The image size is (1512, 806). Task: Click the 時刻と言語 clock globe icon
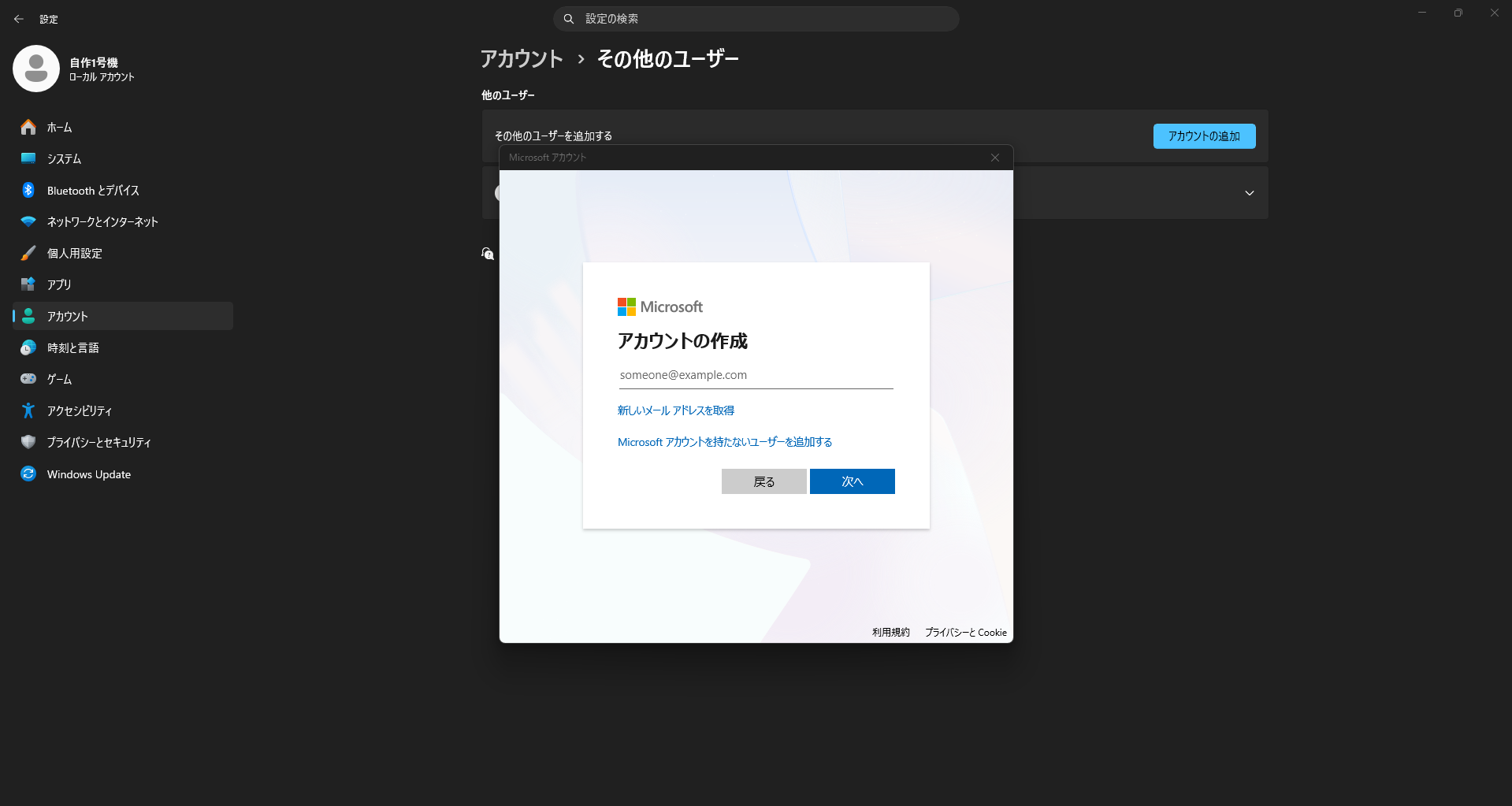(x=28, y=347)
